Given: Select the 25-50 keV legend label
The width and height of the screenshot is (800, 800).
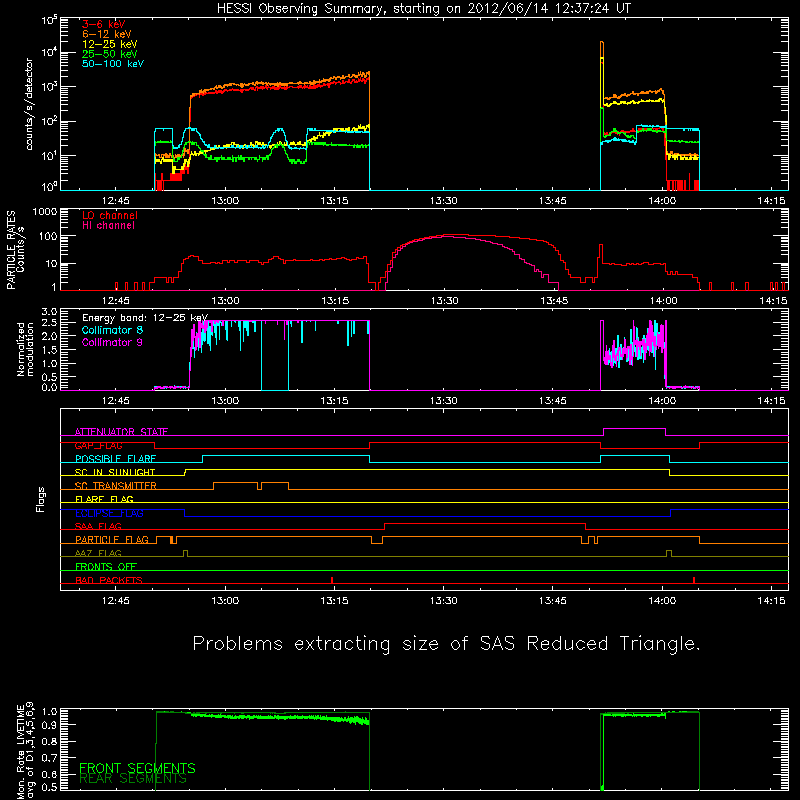Looking at the screenshot, I should click(x=110, y=54).
